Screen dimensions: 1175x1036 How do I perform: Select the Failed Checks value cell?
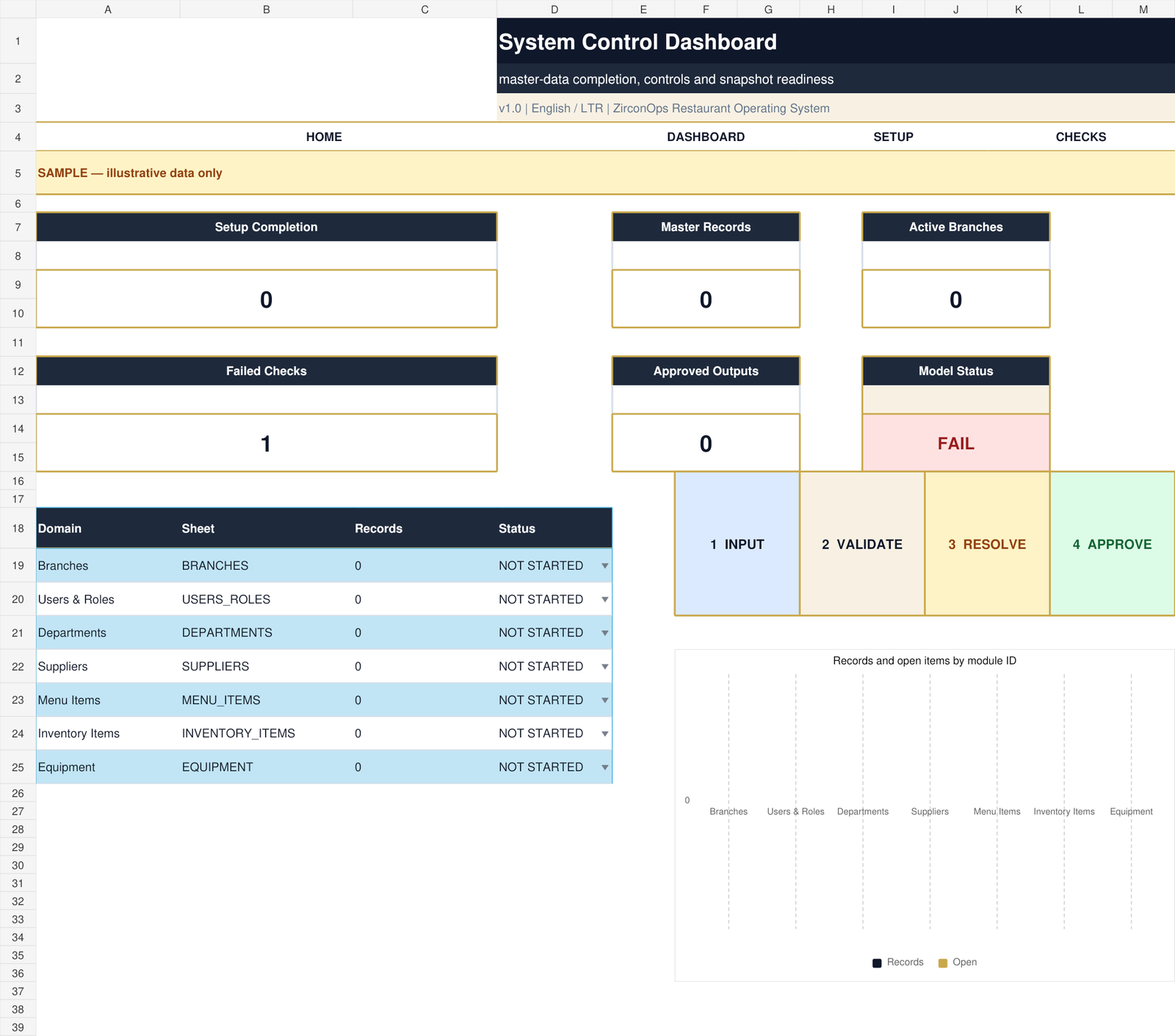[267, 443]
